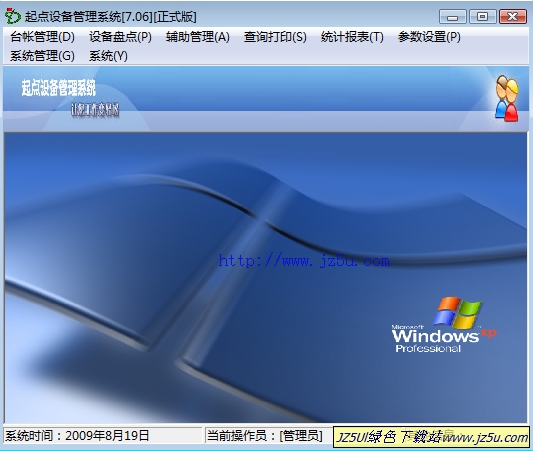Click the http://www.jz5u.com link
Viewport: 533px width, 451px height.
tap(304, 261)
